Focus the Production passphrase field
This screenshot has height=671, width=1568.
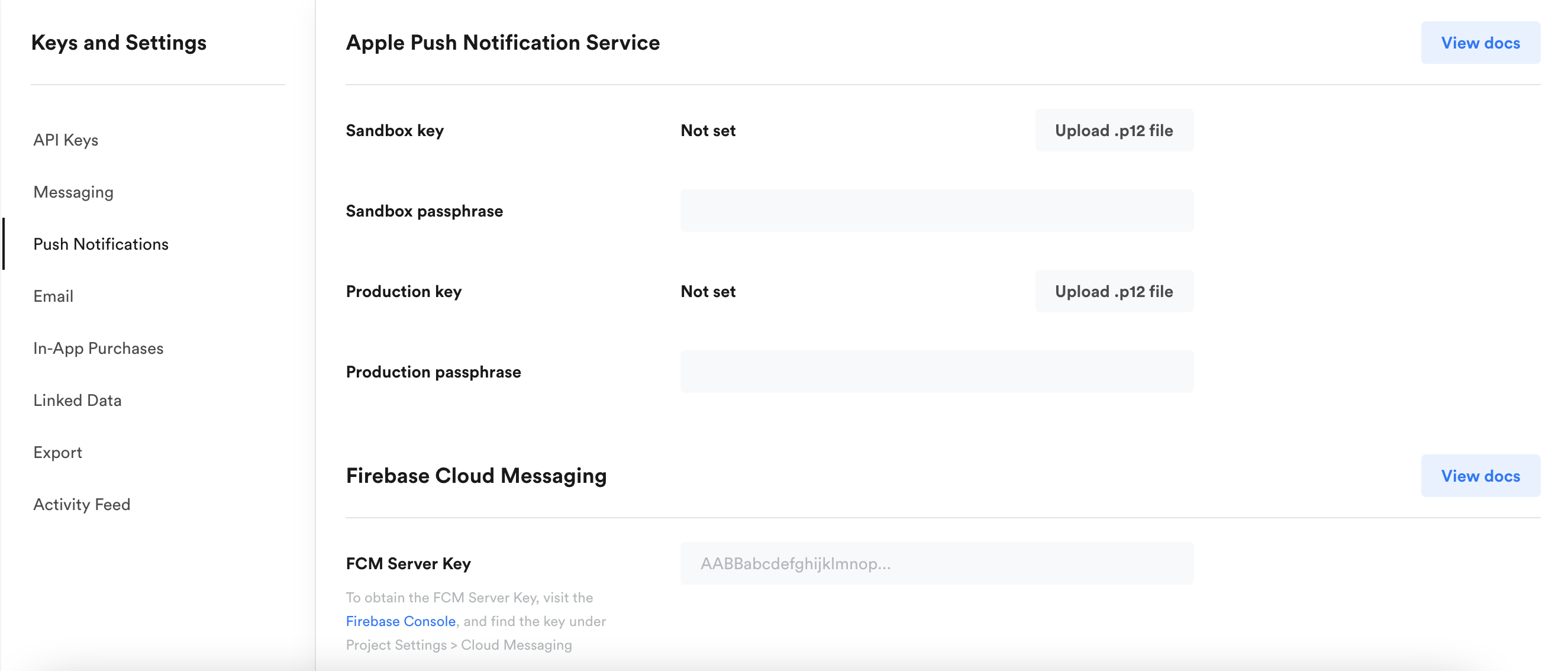click(936, 372)
